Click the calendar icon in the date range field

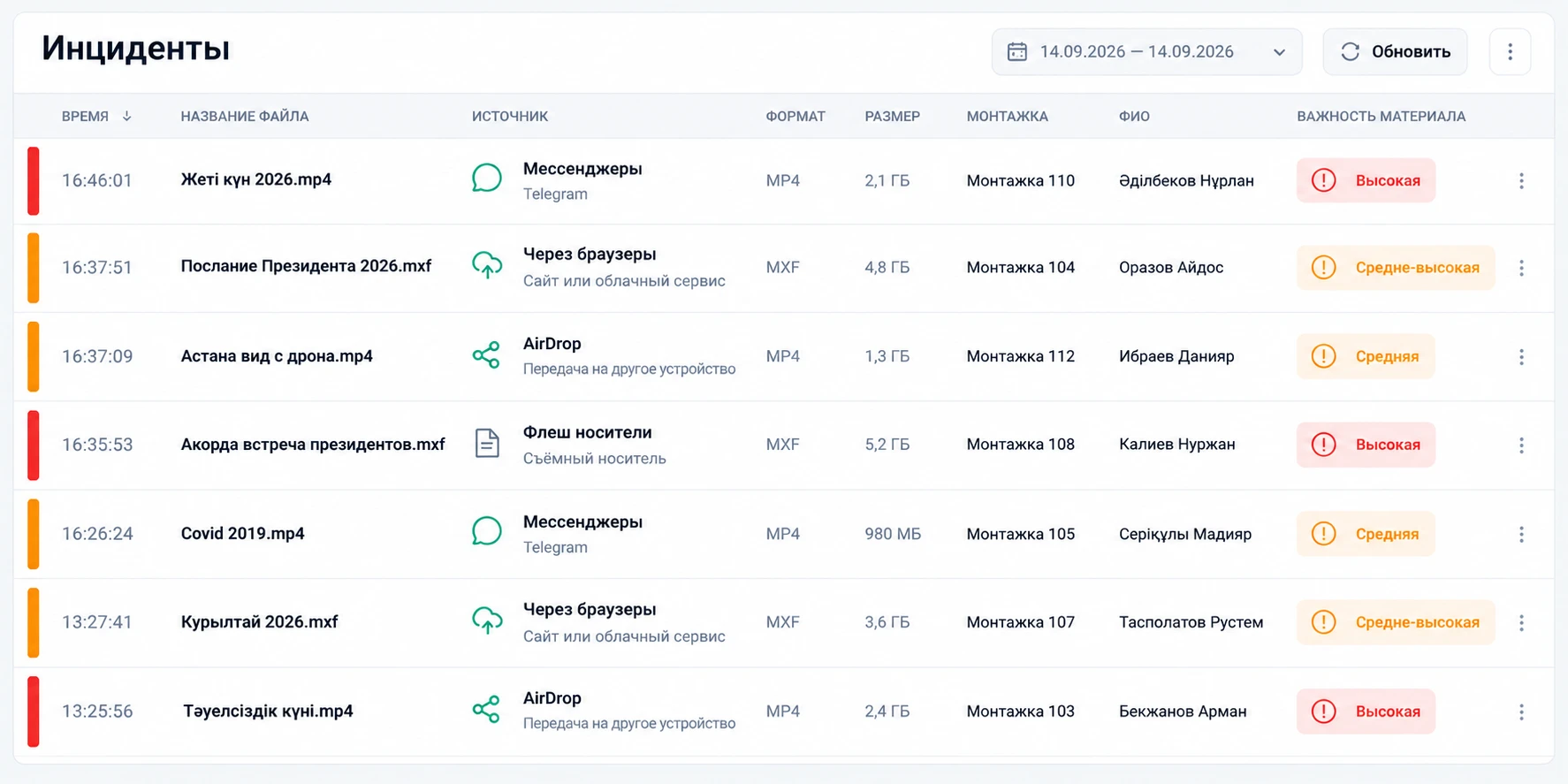(x=1017, y=51)
